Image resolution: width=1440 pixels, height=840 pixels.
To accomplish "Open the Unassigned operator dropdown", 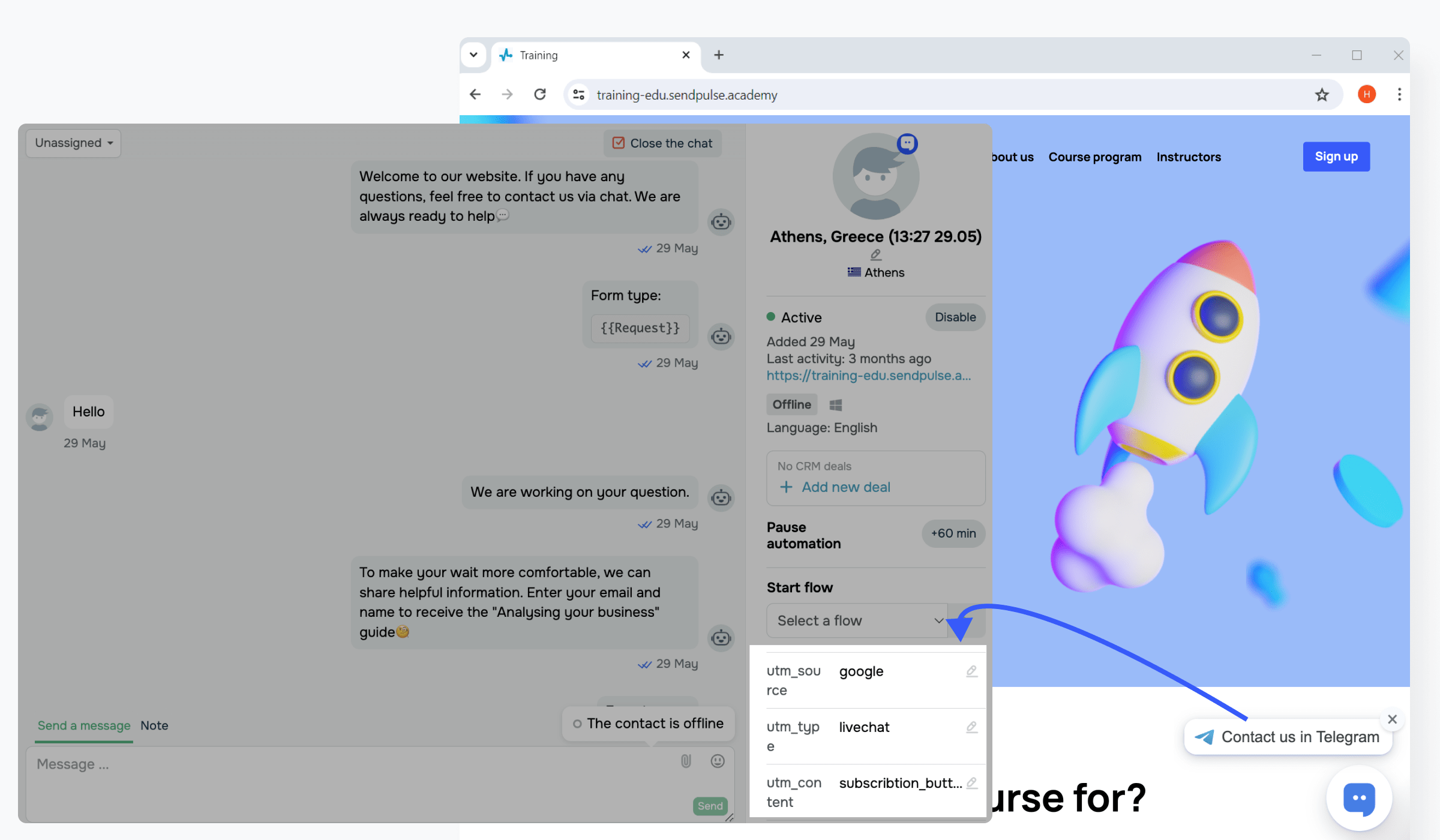I will (x=73, y=143).
